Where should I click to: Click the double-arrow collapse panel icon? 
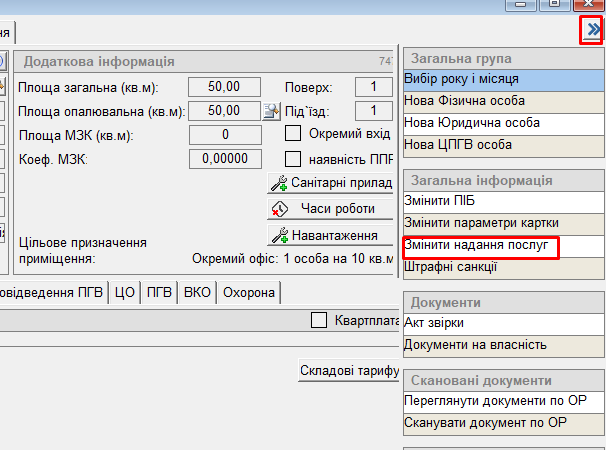pyautogui.click(x=592, y=32)
